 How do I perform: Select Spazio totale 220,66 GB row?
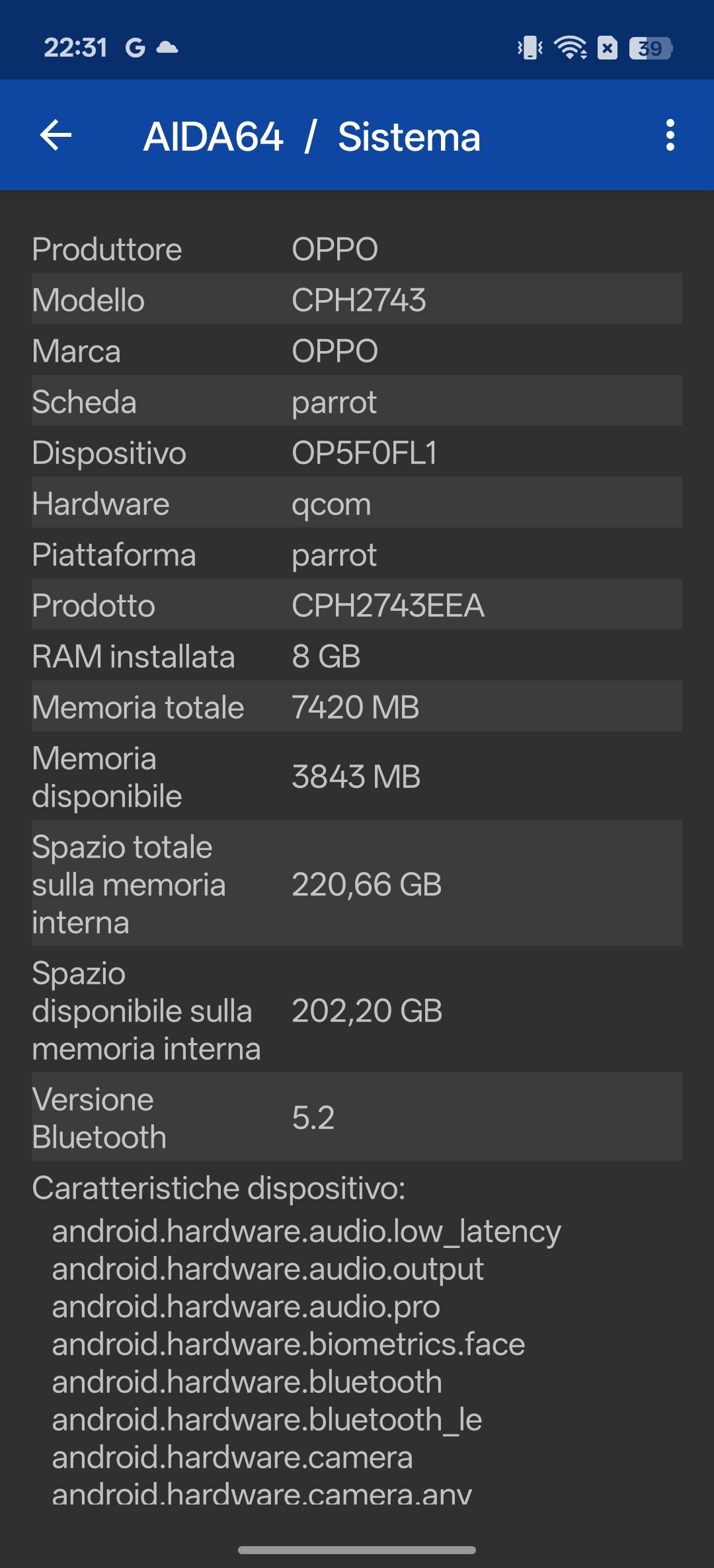[357, 884]
